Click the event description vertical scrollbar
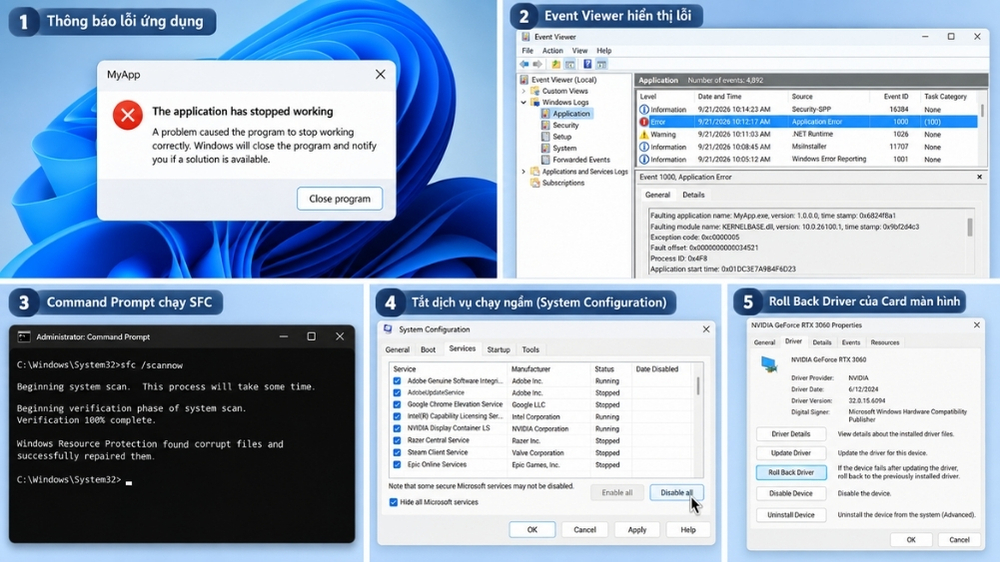 coord(969,242)
